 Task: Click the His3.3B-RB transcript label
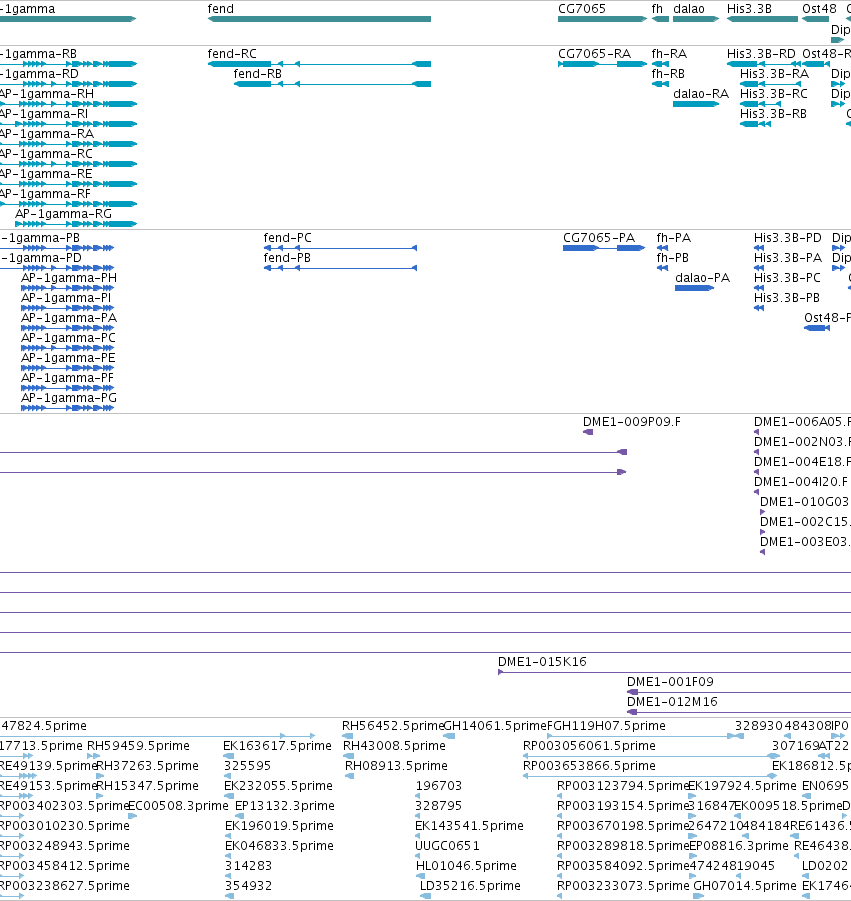(x=773, y=114)
